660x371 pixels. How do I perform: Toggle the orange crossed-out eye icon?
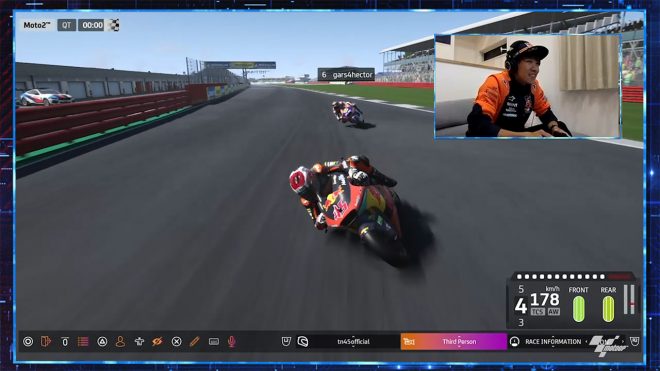point(157,342)
